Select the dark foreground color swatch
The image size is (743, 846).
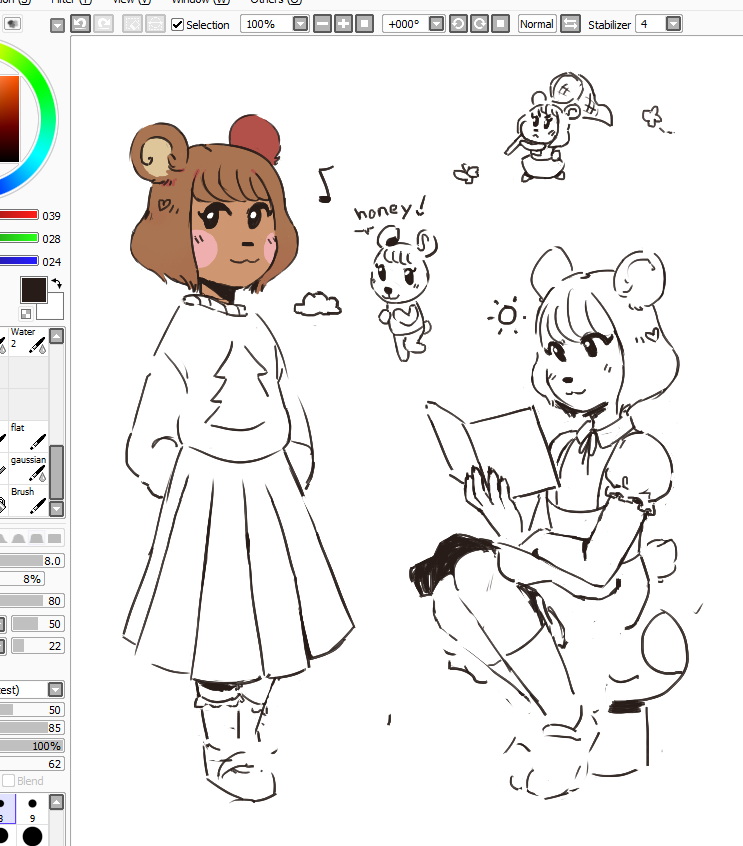(33, 290)
